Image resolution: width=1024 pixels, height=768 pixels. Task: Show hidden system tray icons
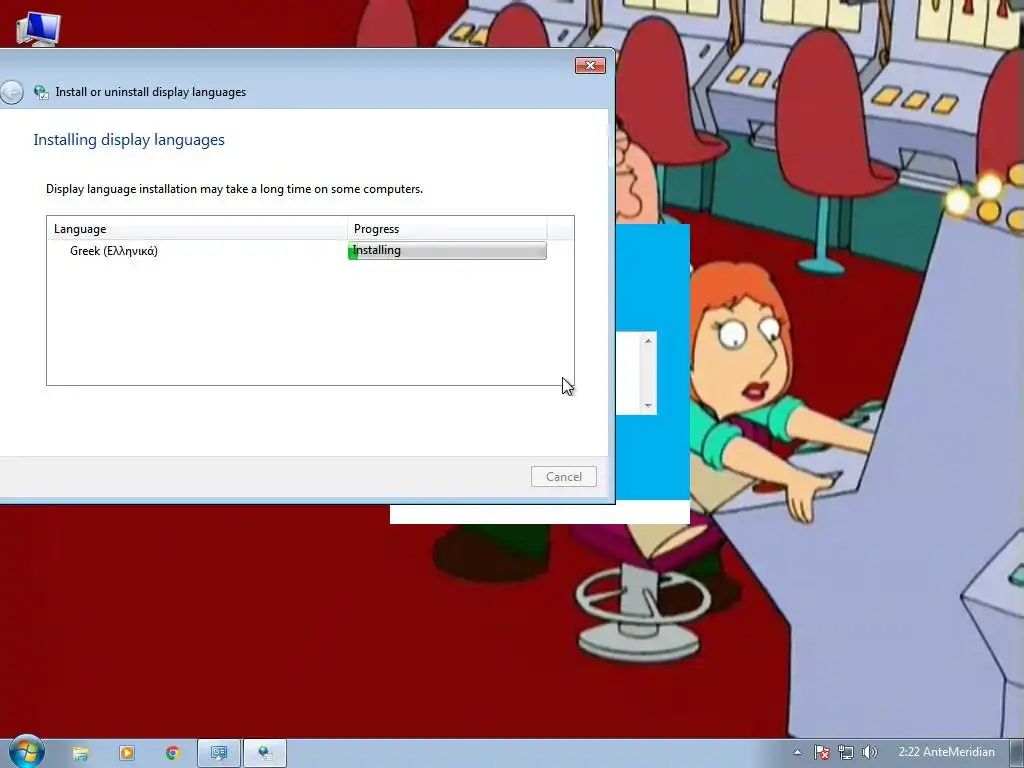tap(797, 752)
